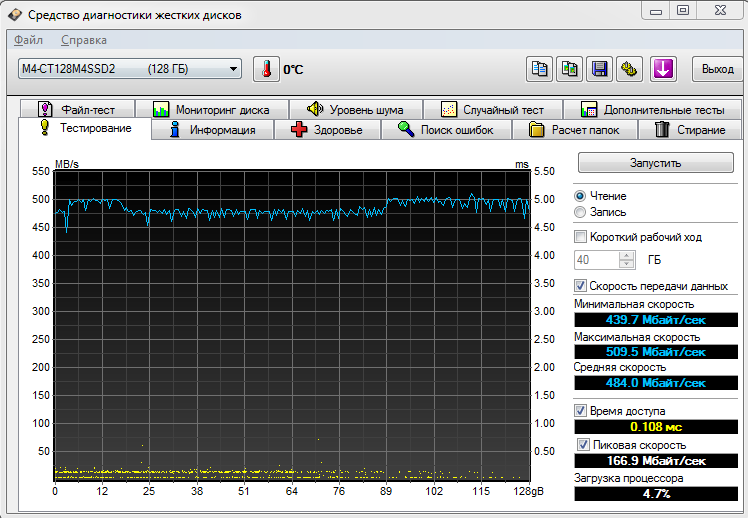Click the 509.5 Мбайт/сек maximum speed value
Viewport: 748px width, 518px height.
click(x=656, y=352)
